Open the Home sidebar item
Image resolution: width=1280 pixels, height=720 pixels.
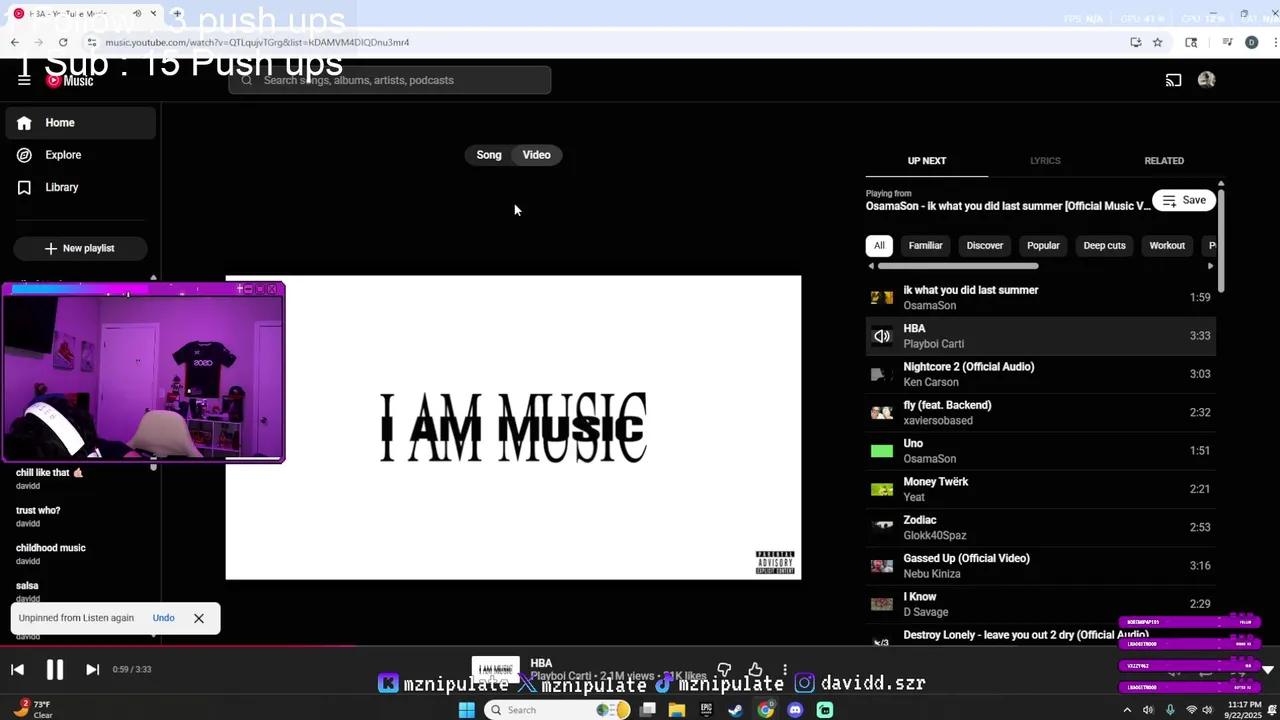coord(80,123)
